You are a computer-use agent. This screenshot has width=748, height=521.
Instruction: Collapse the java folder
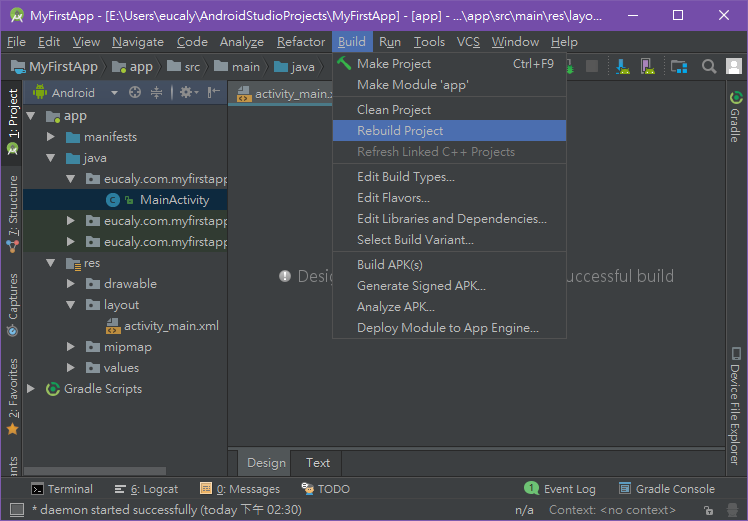tap(51, 158)
